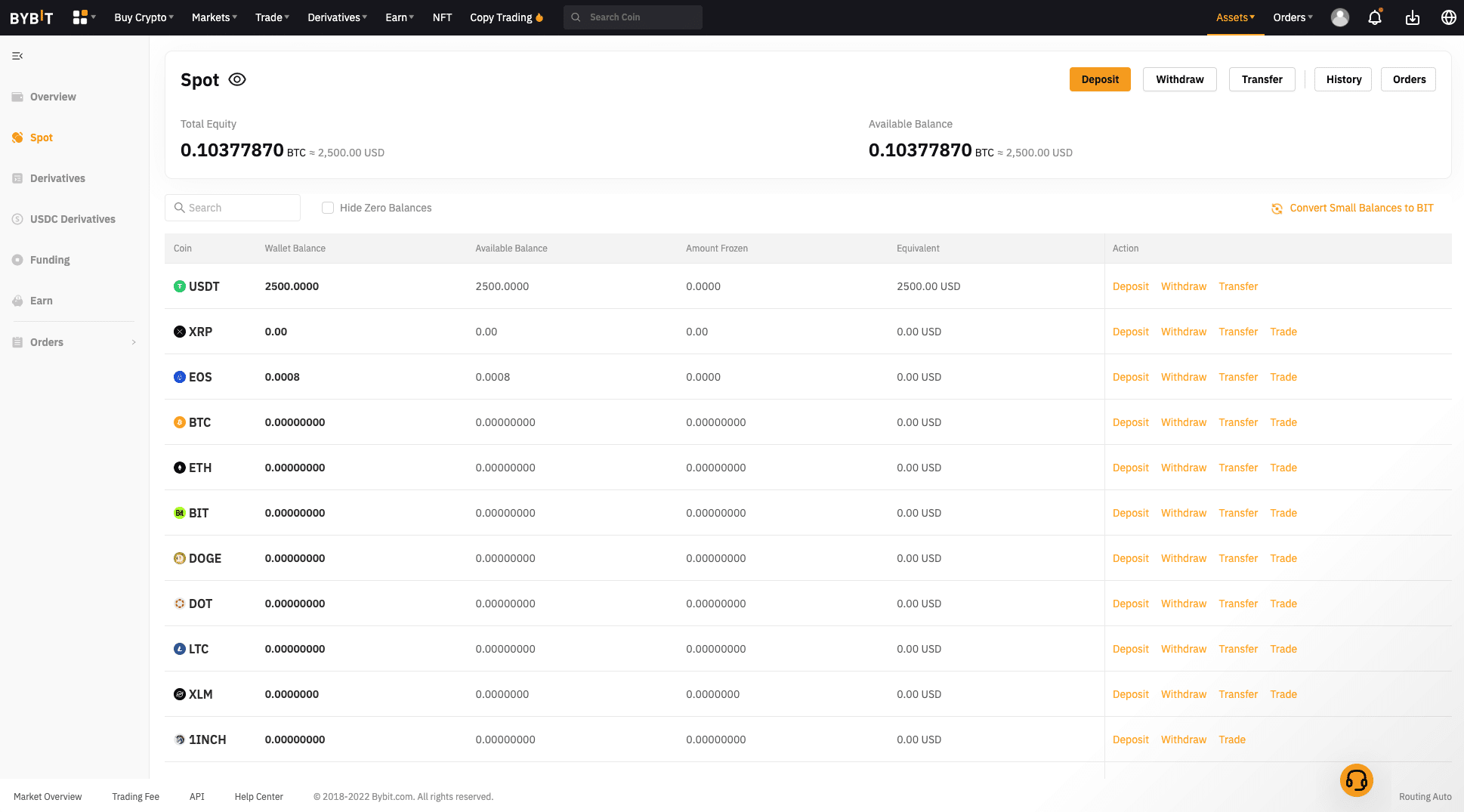Open USDC Derivatives in sidebar
1464x812 pixels.
click(x=73, y=219)
